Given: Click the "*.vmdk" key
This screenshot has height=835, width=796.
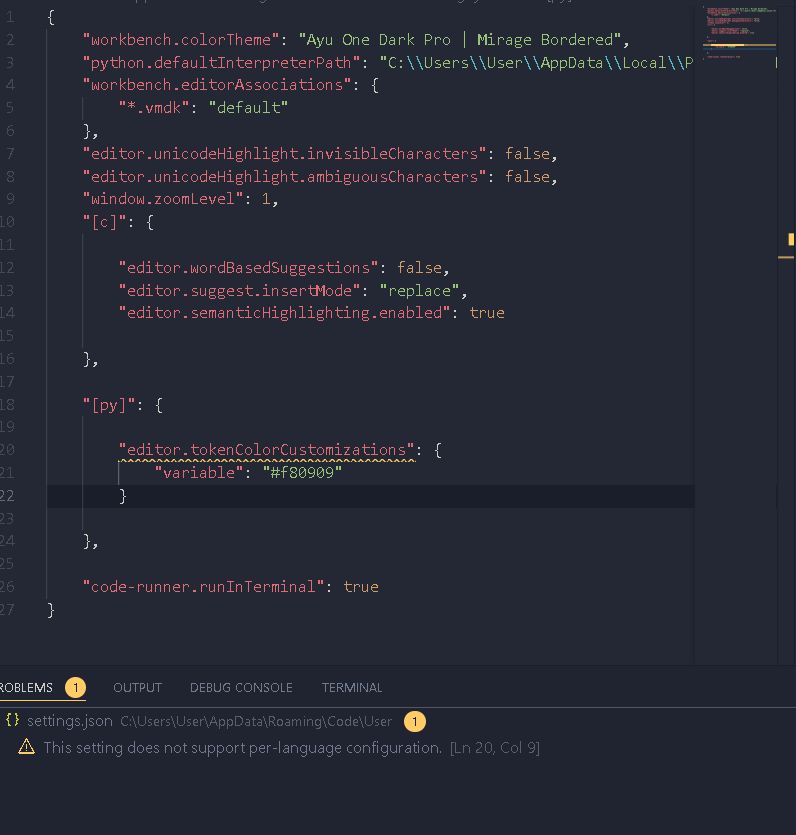Looking at the screenshot, I should [154, 108].
